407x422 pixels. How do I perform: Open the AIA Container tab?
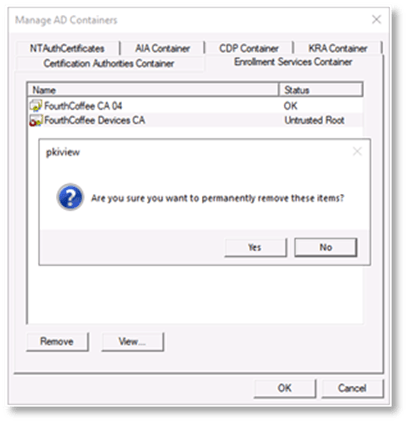pyautogui.click(x=162, y=48)
